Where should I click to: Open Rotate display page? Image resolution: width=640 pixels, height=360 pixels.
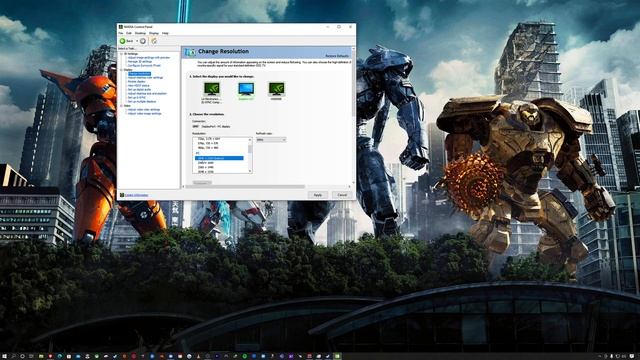coord(136,82)
